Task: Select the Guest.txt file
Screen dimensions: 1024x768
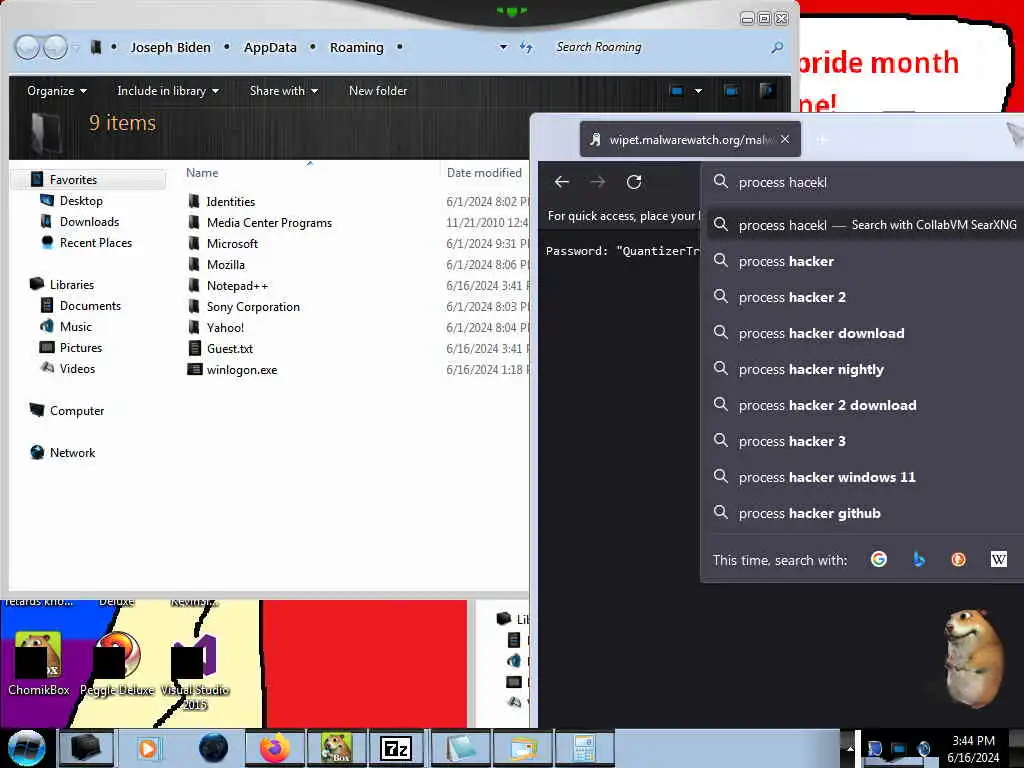Action: [x=230, y=349]
